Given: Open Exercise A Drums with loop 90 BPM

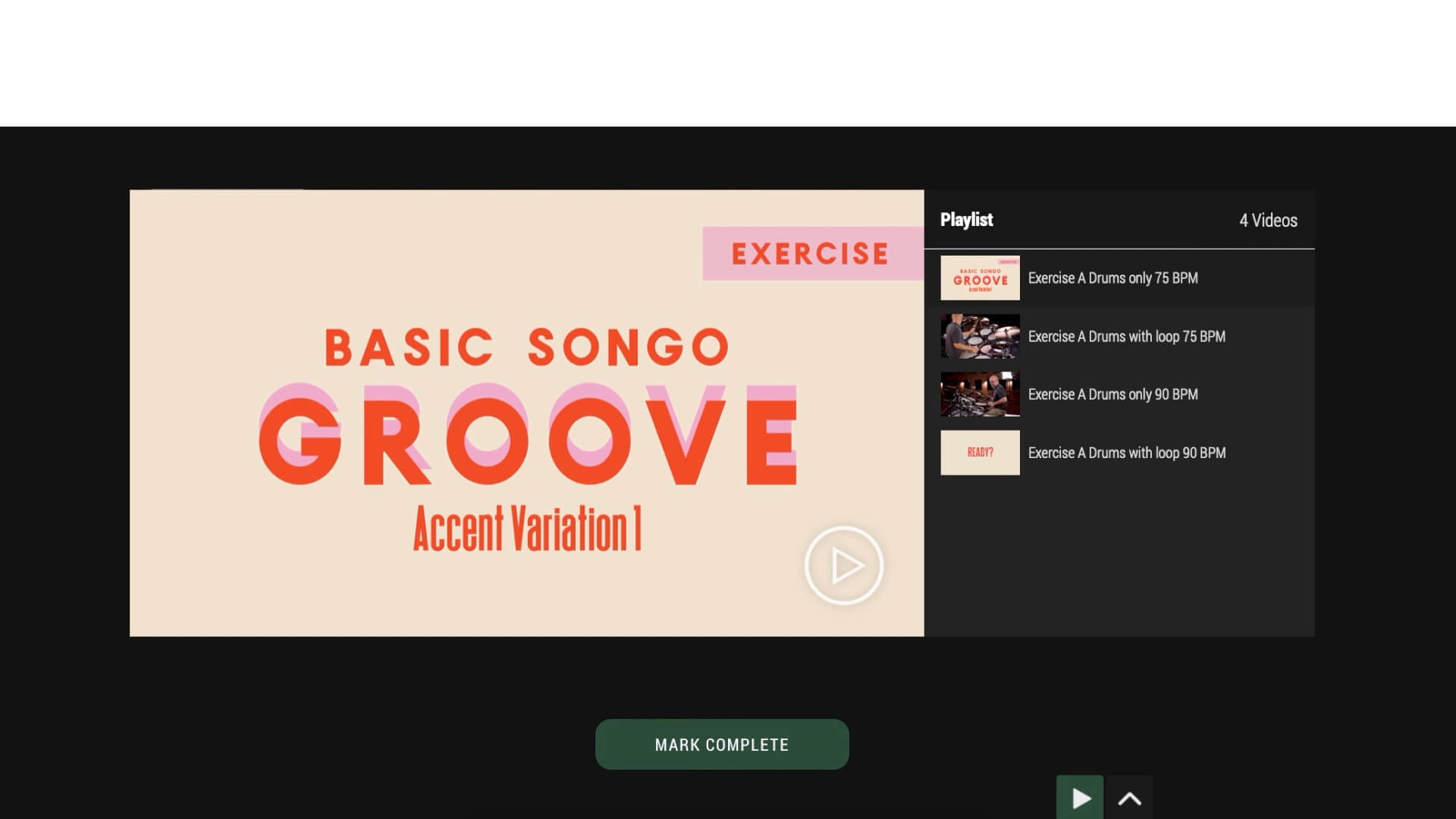Looking at the screenshot, I should [1127, 453].
